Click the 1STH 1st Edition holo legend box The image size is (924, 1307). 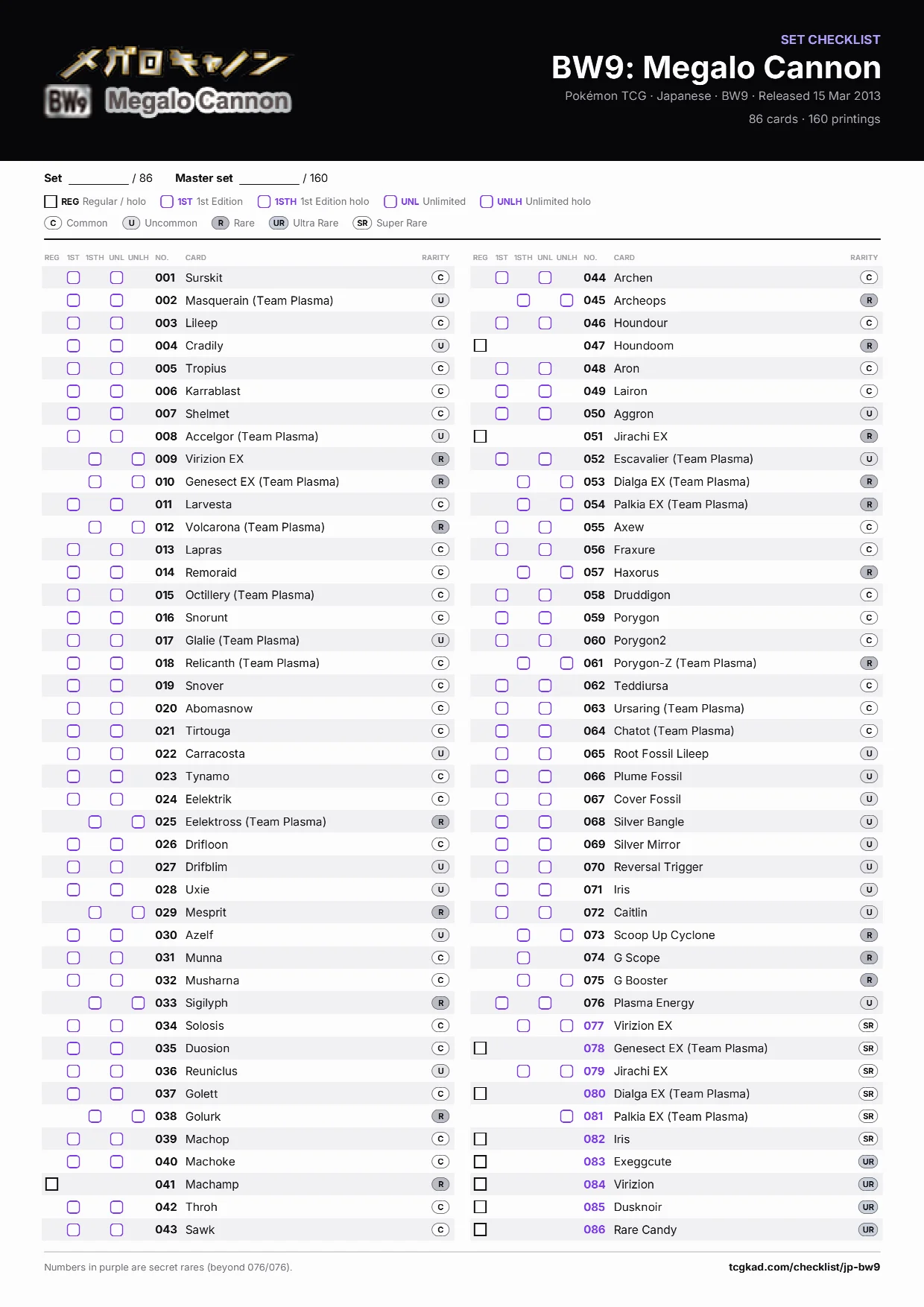(x=264, y=201)
